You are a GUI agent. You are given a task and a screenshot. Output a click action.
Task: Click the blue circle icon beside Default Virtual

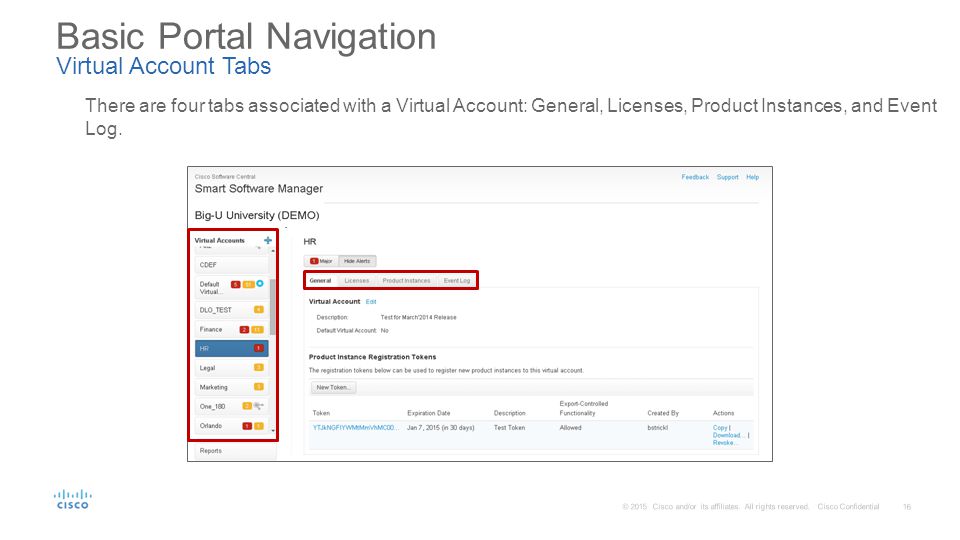click(x=260, y=283)
